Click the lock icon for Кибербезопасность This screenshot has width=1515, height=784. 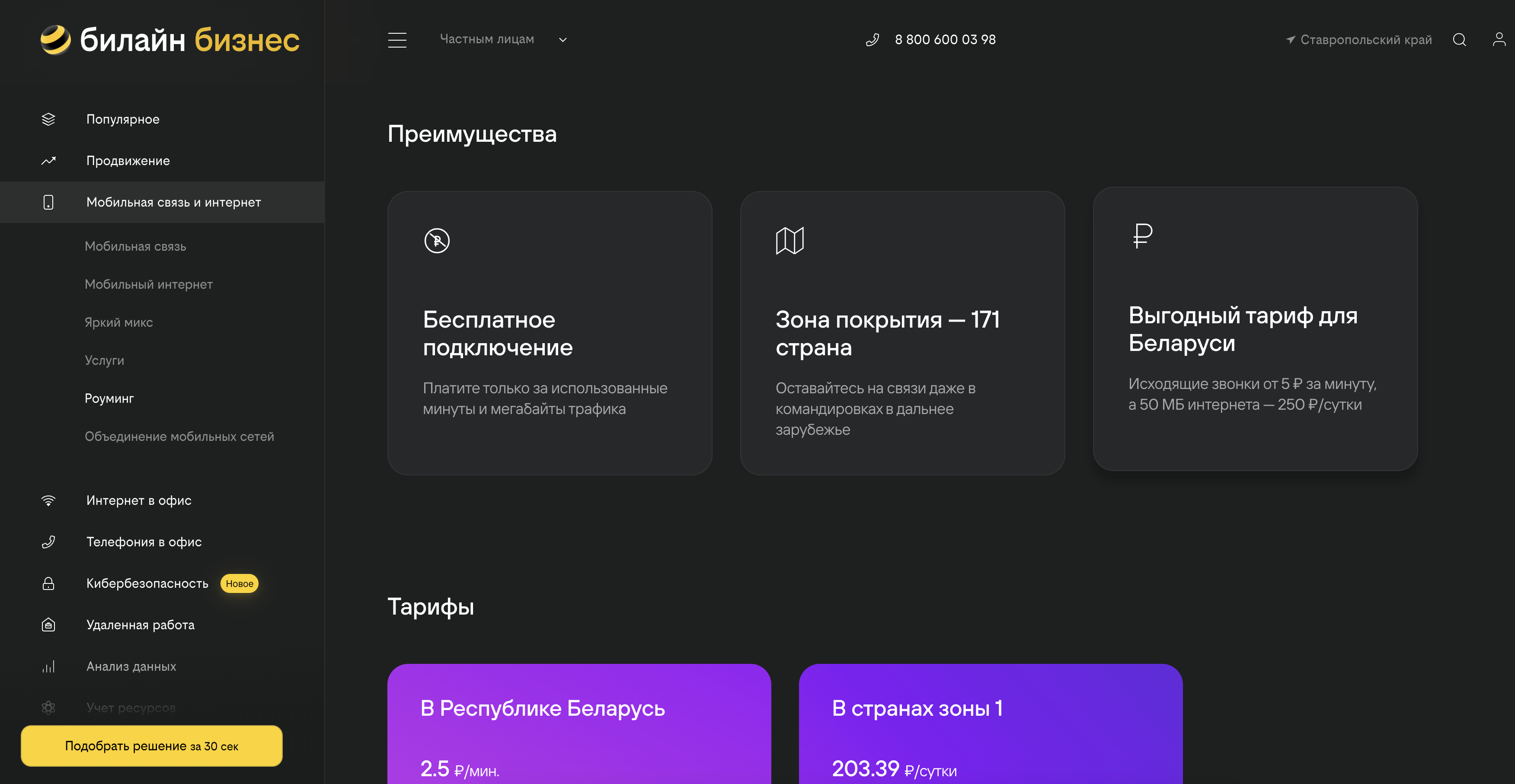tap(48, 583)
